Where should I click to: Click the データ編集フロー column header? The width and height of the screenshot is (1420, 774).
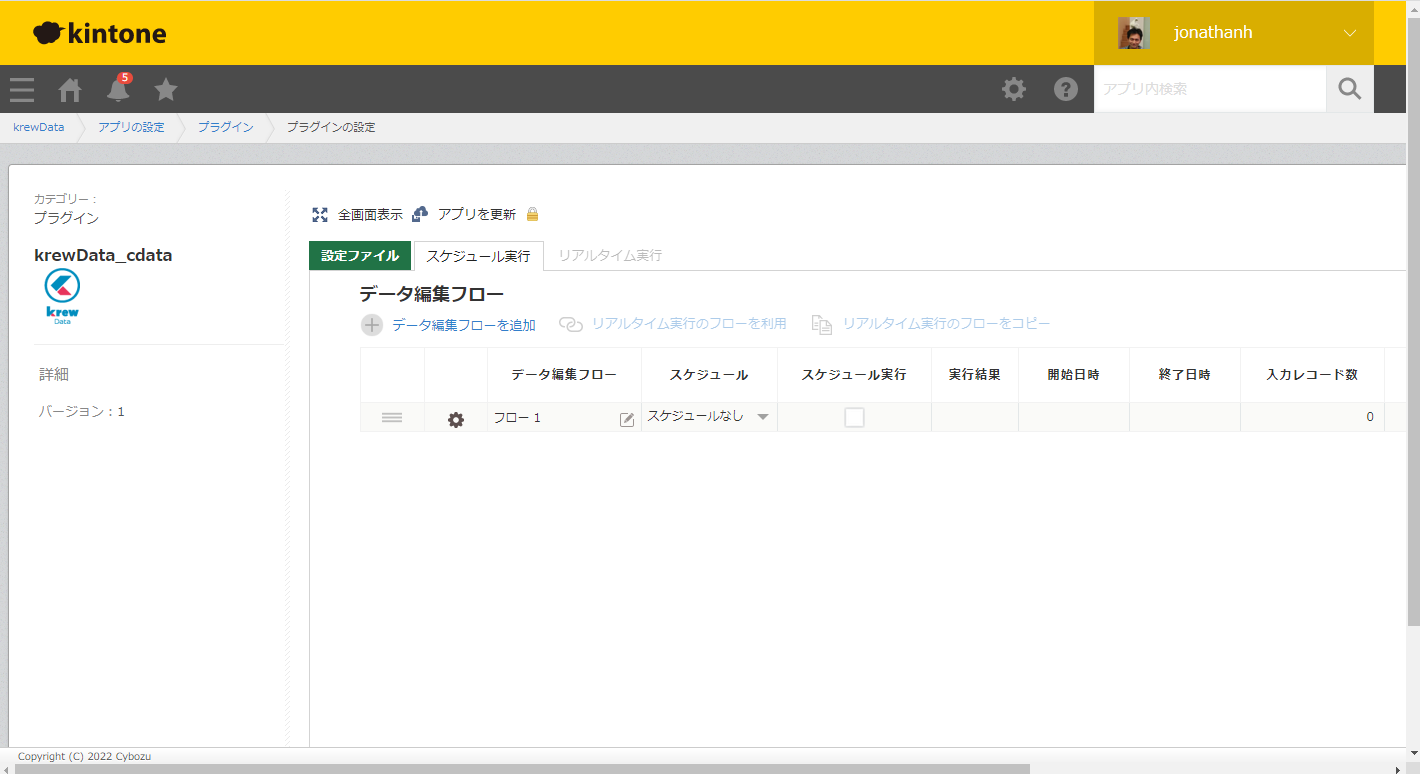pos(564,375)
